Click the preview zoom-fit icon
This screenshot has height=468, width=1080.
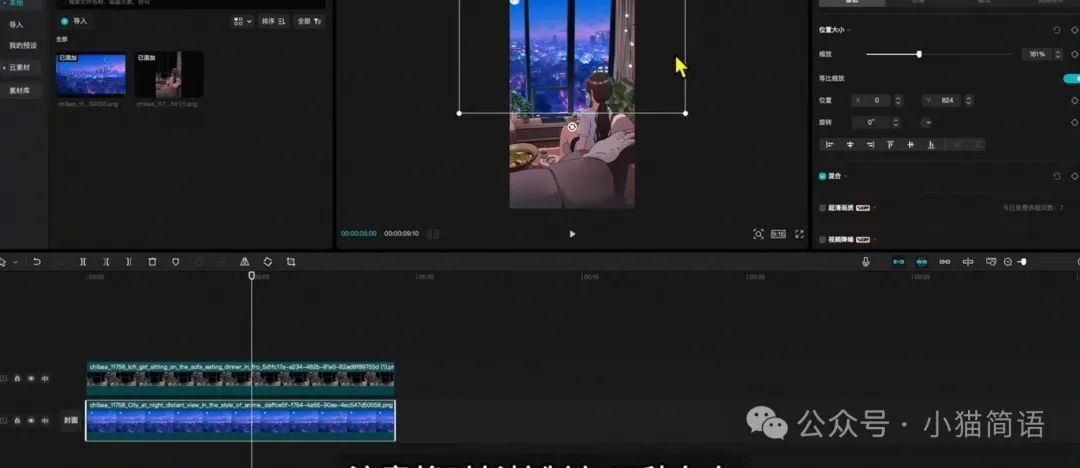pyautogui.click(x=758, y=234)
